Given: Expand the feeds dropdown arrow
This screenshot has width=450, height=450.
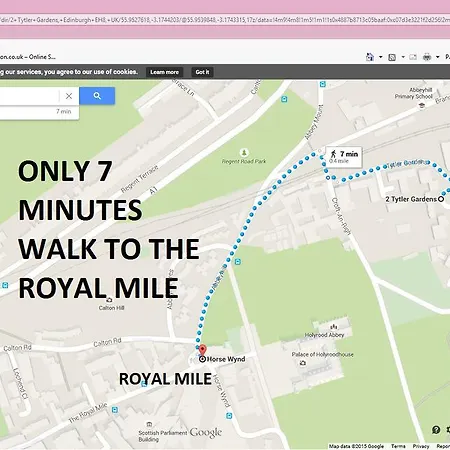Looking at the screenshot, I should coord(403,57).
